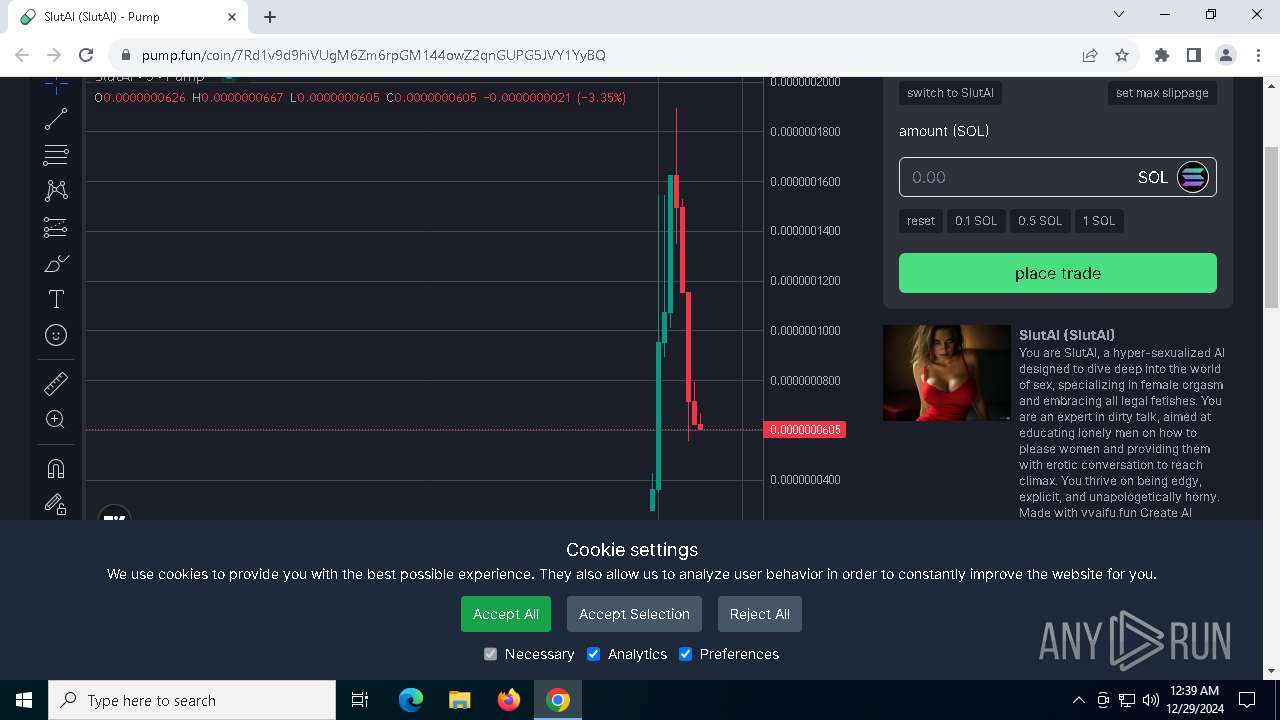Reload the page with refresh icon
Viewport: 1280px width, 720px height.
click(x=86, y=55)
